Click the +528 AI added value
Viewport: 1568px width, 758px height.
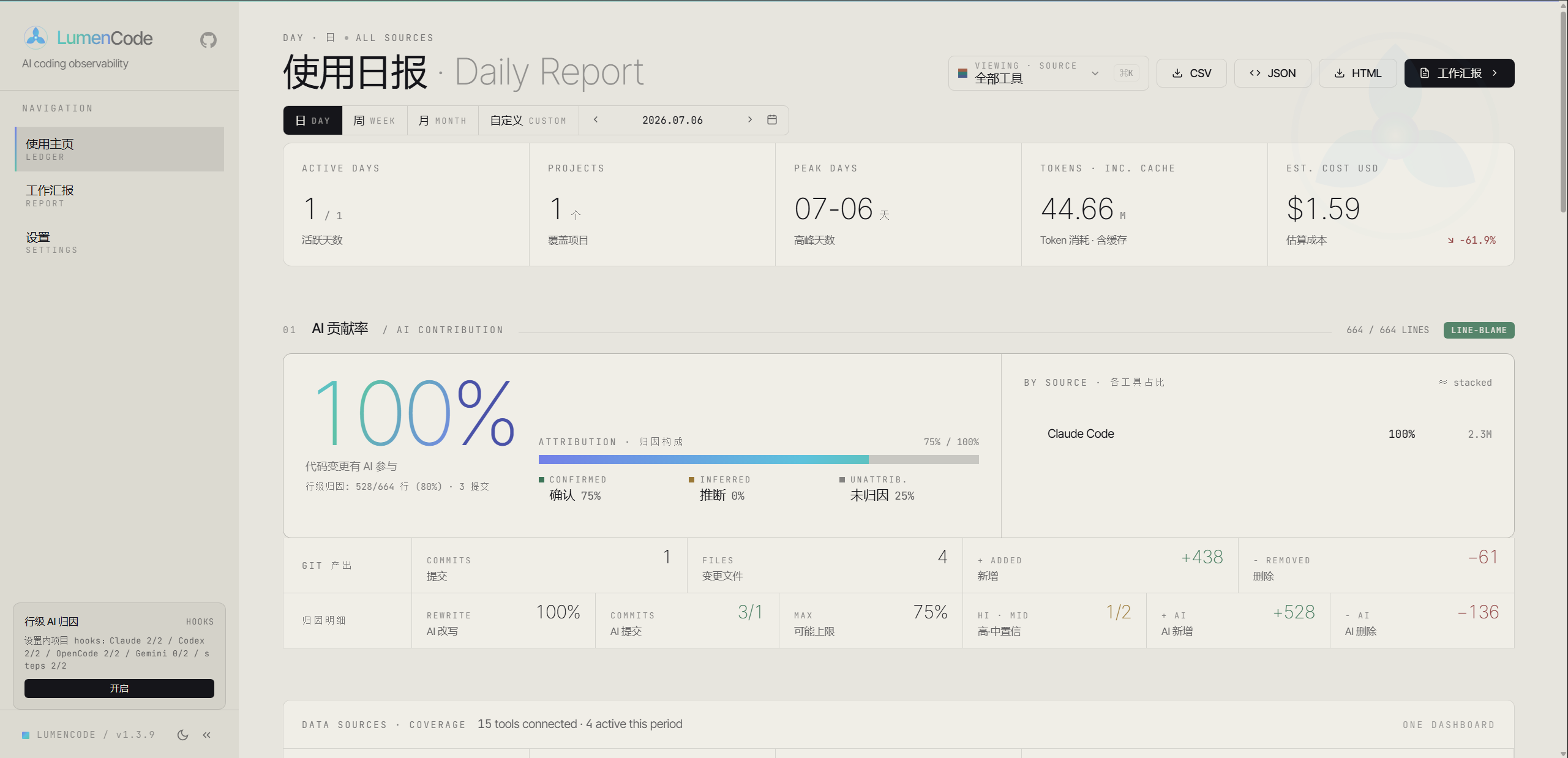tap(1294, 612)
